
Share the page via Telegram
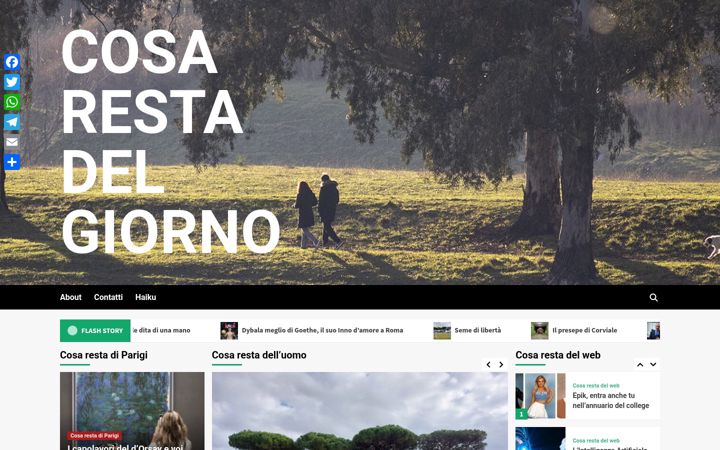click(12, 122)
